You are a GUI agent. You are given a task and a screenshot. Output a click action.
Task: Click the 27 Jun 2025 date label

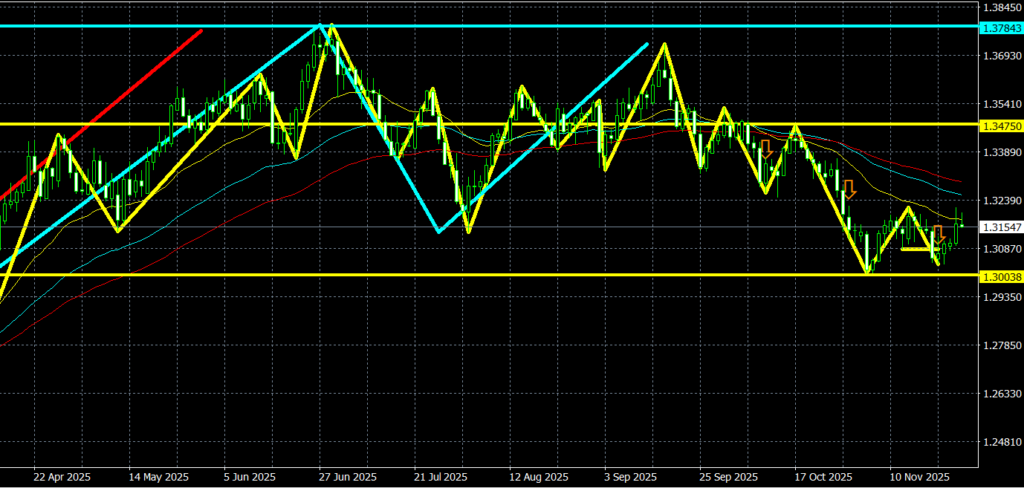click(x=348, y=477)
